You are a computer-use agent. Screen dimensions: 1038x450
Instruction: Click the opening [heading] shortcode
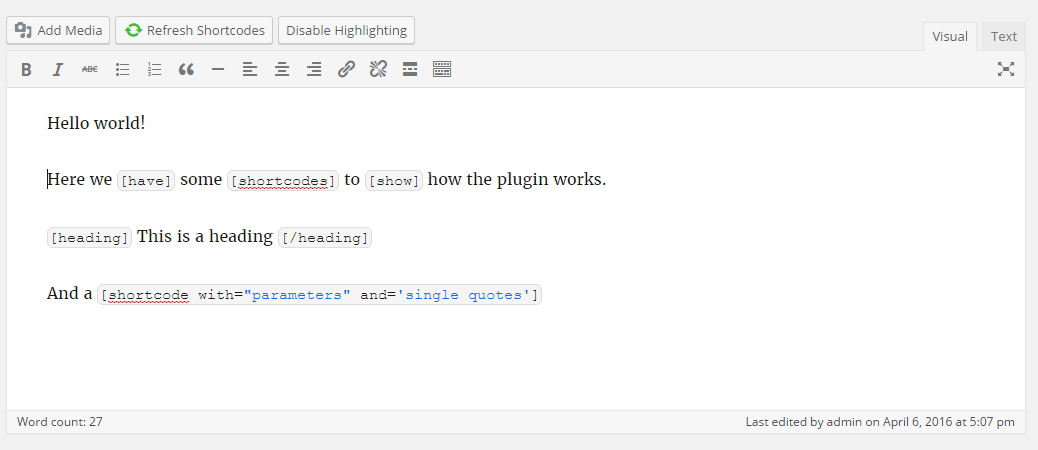[x=89, y=238]
